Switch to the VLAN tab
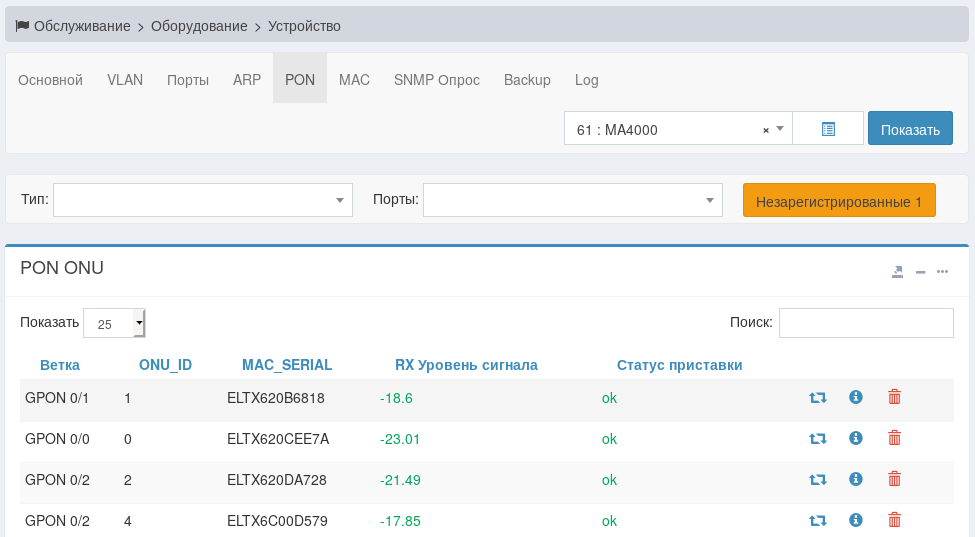 point(125,80)
